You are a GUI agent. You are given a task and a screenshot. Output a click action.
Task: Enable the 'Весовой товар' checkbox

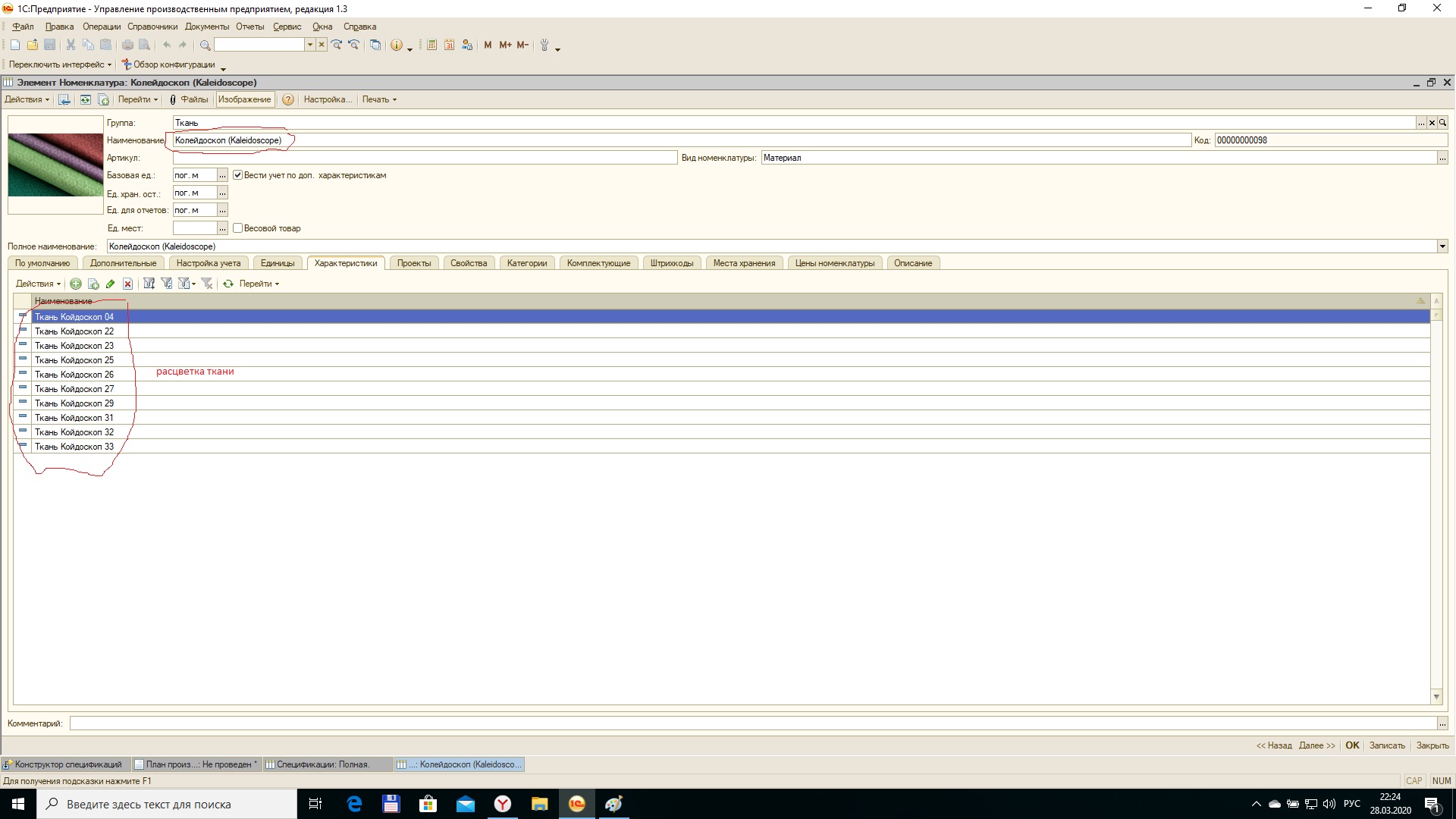click(x=237, y=228)
